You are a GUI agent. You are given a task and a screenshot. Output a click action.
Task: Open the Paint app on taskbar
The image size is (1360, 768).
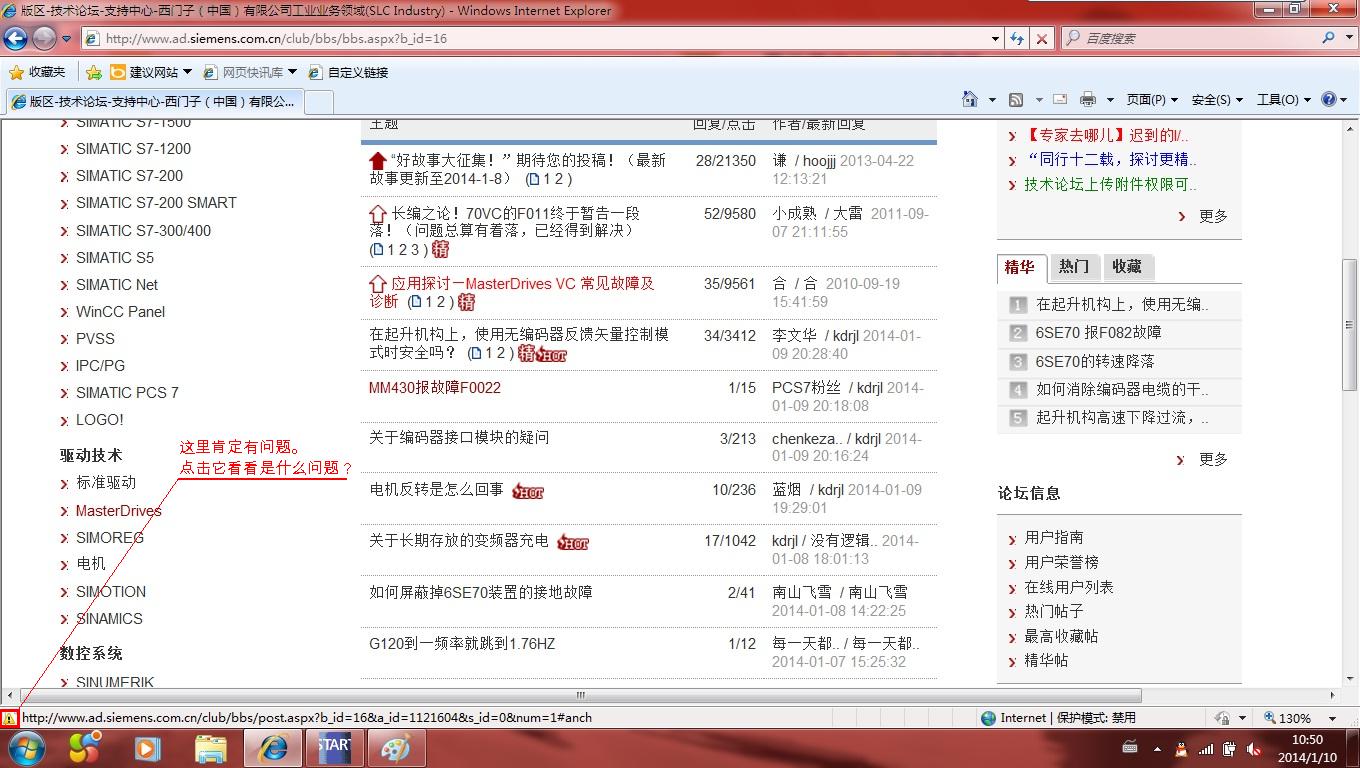click(396, 748)
